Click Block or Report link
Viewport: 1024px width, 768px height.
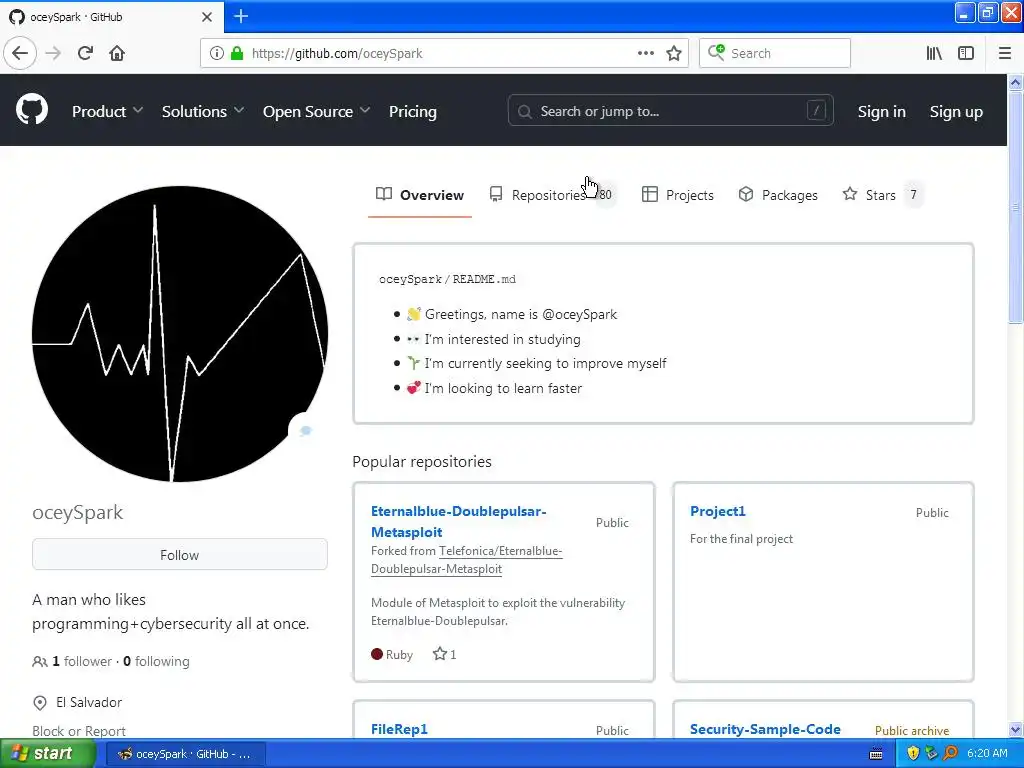pos(79,731)
